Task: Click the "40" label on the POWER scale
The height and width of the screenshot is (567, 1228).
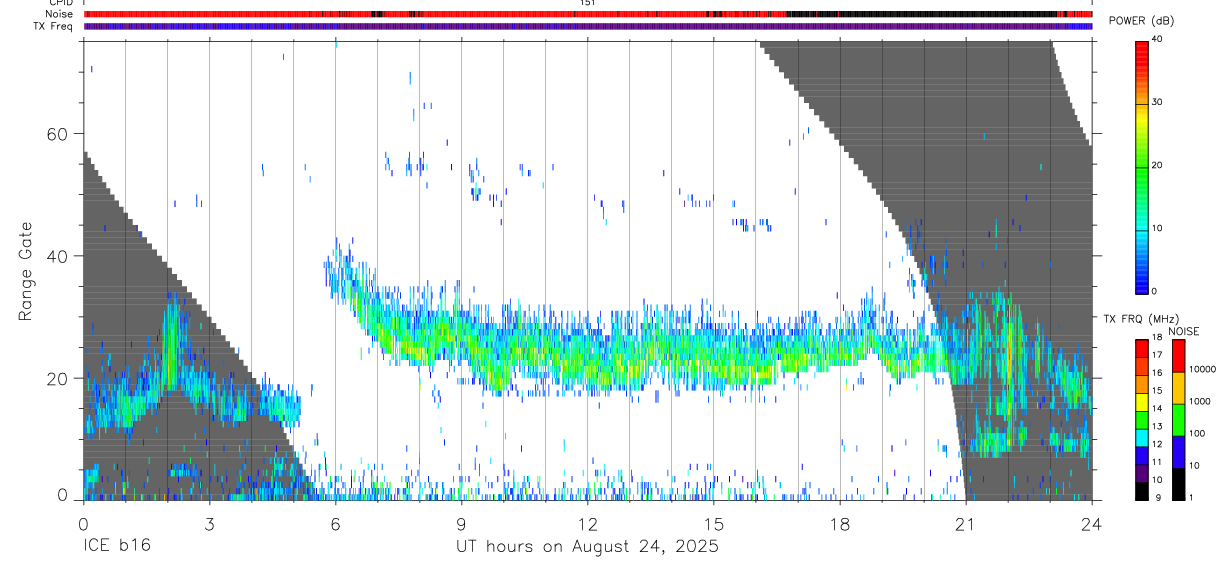Action: 1158,40
